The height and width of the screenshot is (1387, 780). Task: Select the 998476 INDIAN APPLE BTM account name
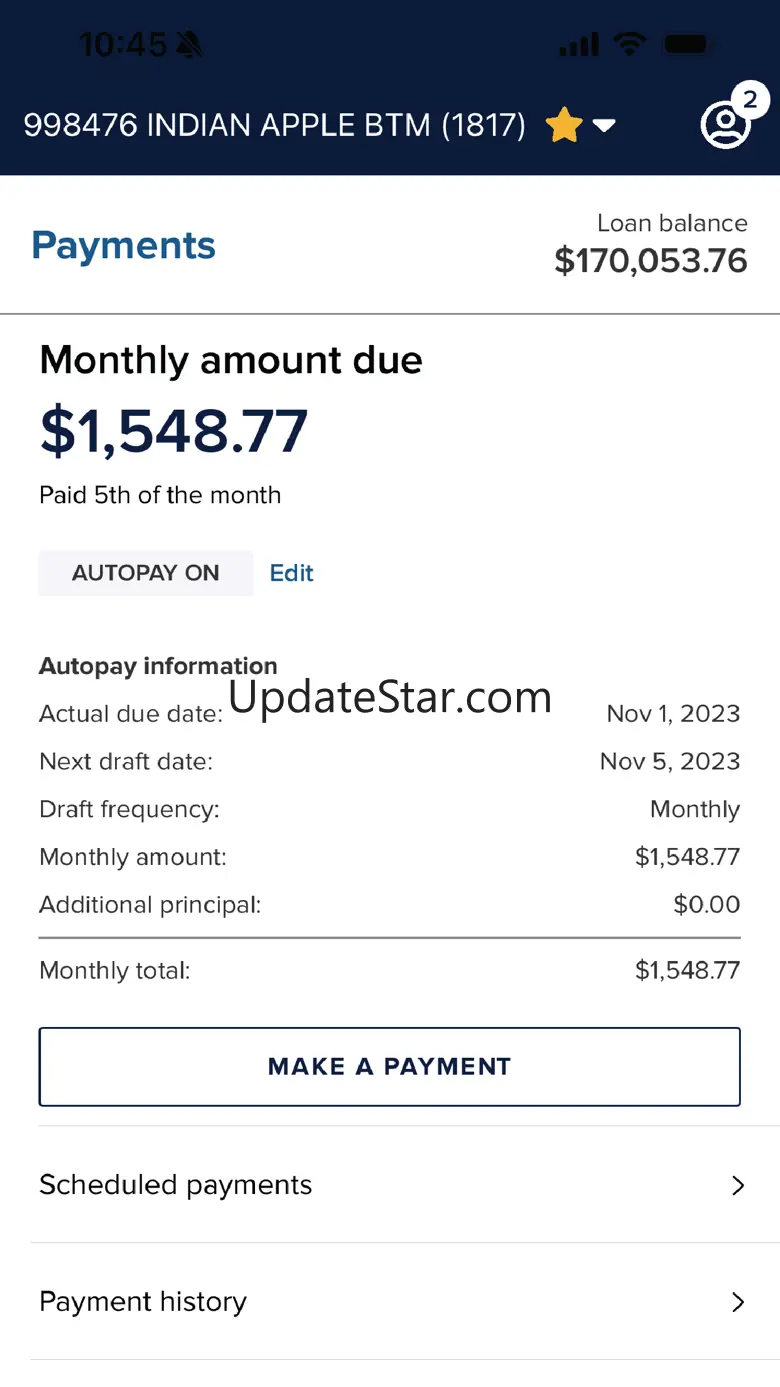274,126
